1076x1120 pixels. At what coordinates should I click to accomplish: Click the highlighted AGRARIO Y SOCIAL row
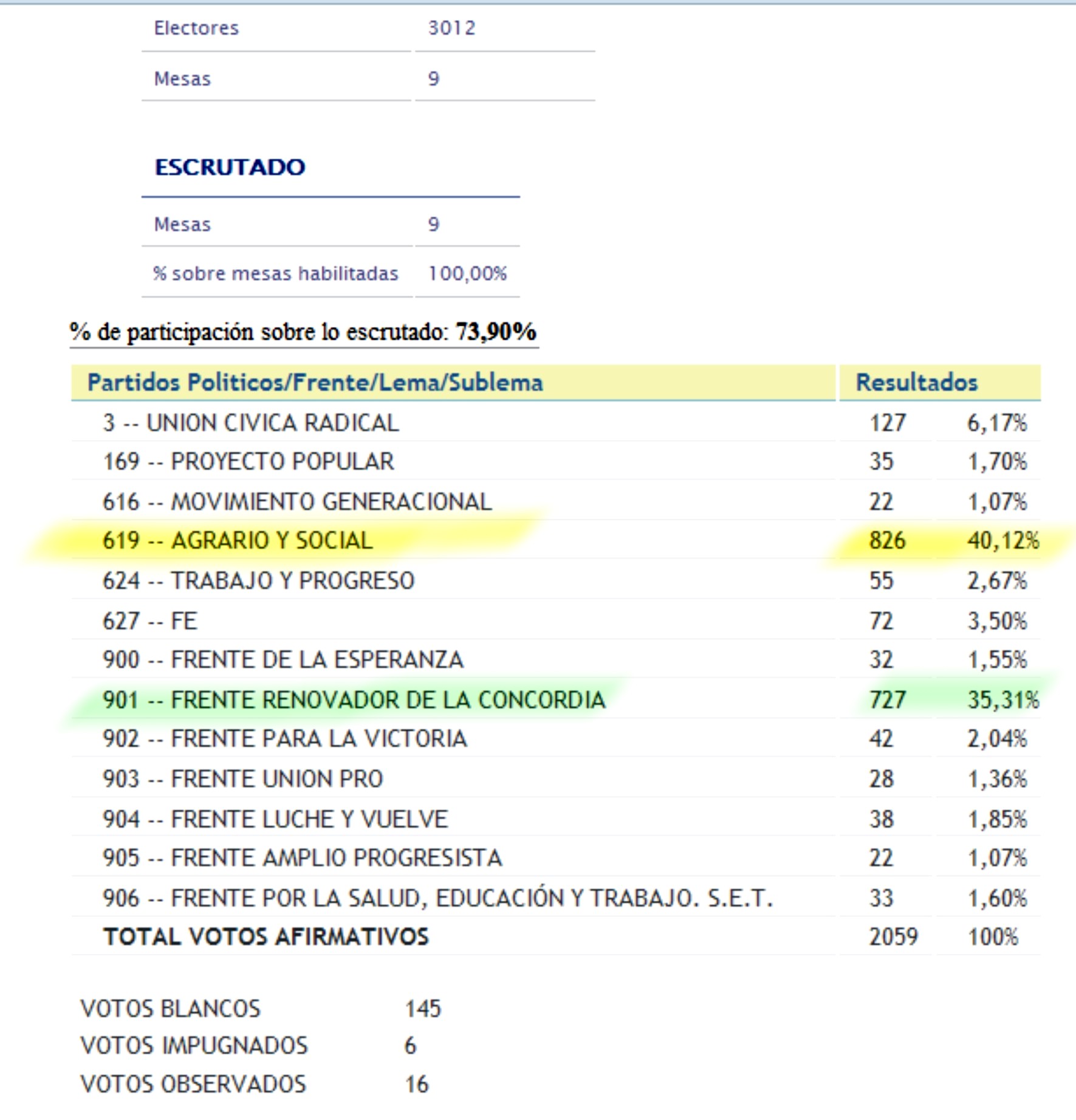pos(238,540)
